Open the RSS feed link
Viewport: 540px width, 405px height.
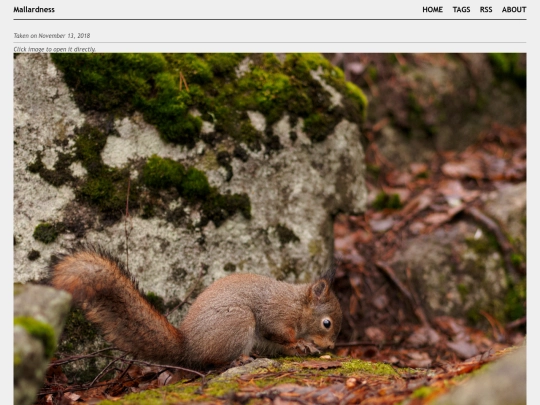486,10
